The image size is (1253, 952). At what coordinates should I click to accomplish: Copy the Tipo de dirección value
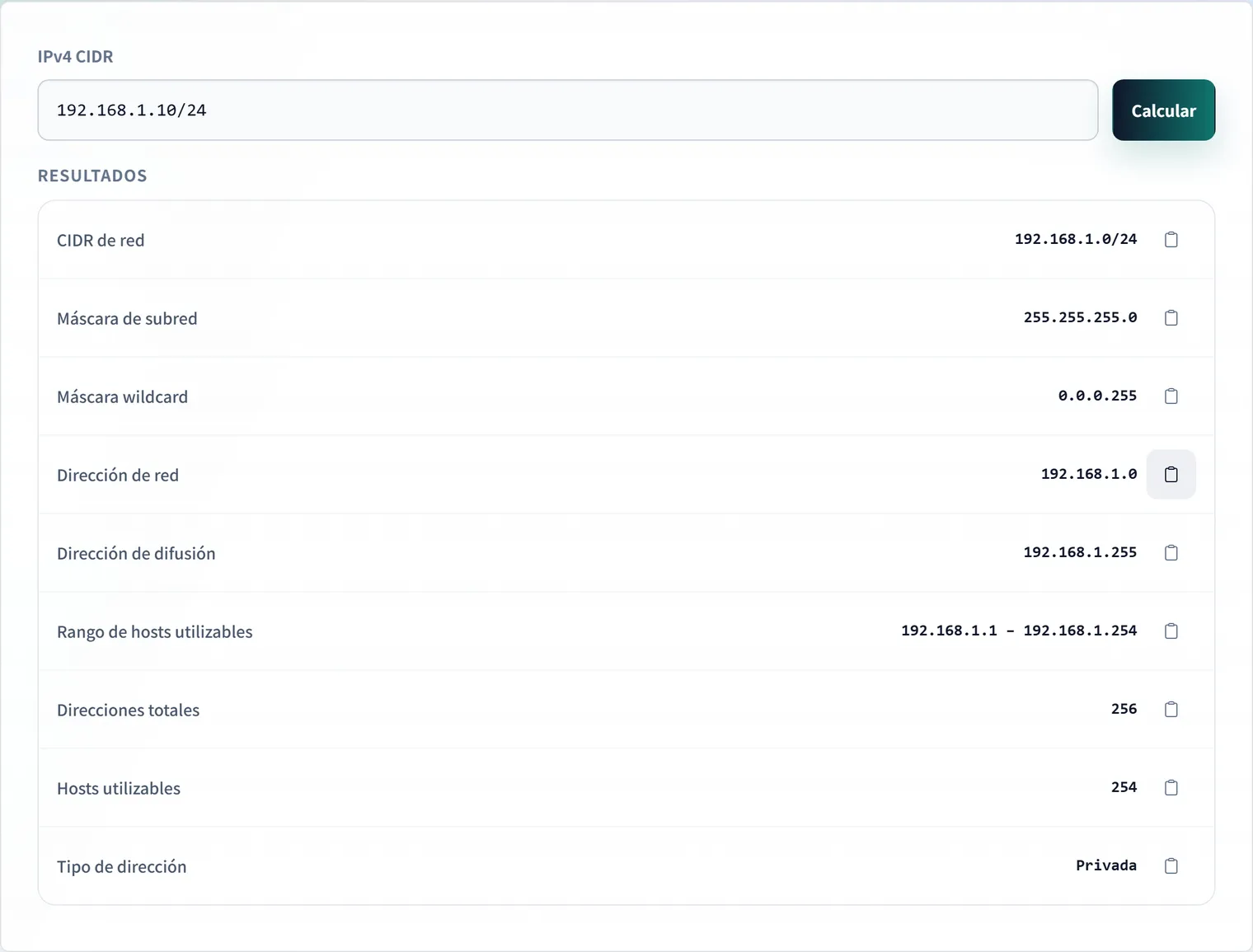click(x=1171, y=866)
